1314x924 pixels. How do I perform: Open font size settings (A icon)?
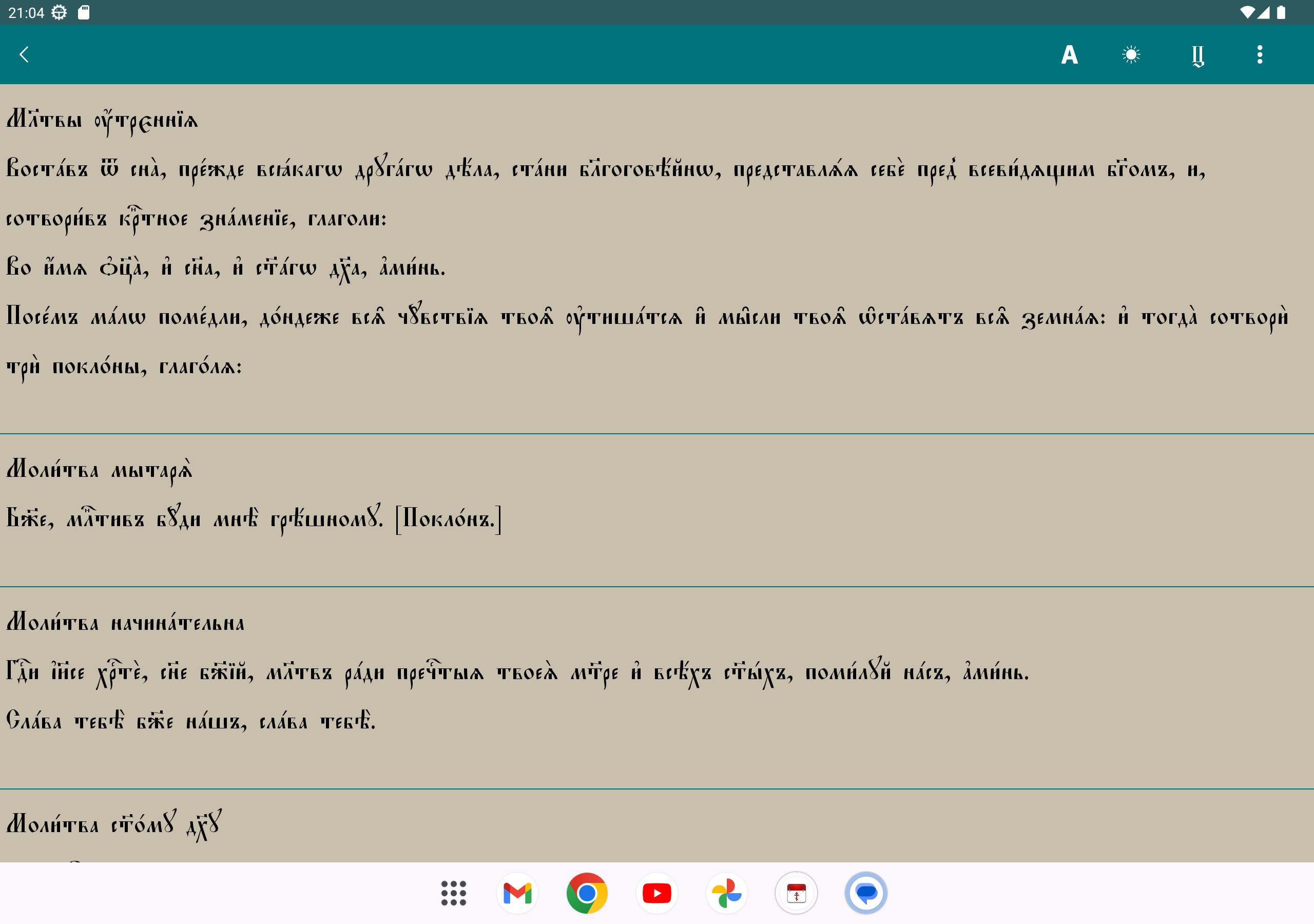1069,55
